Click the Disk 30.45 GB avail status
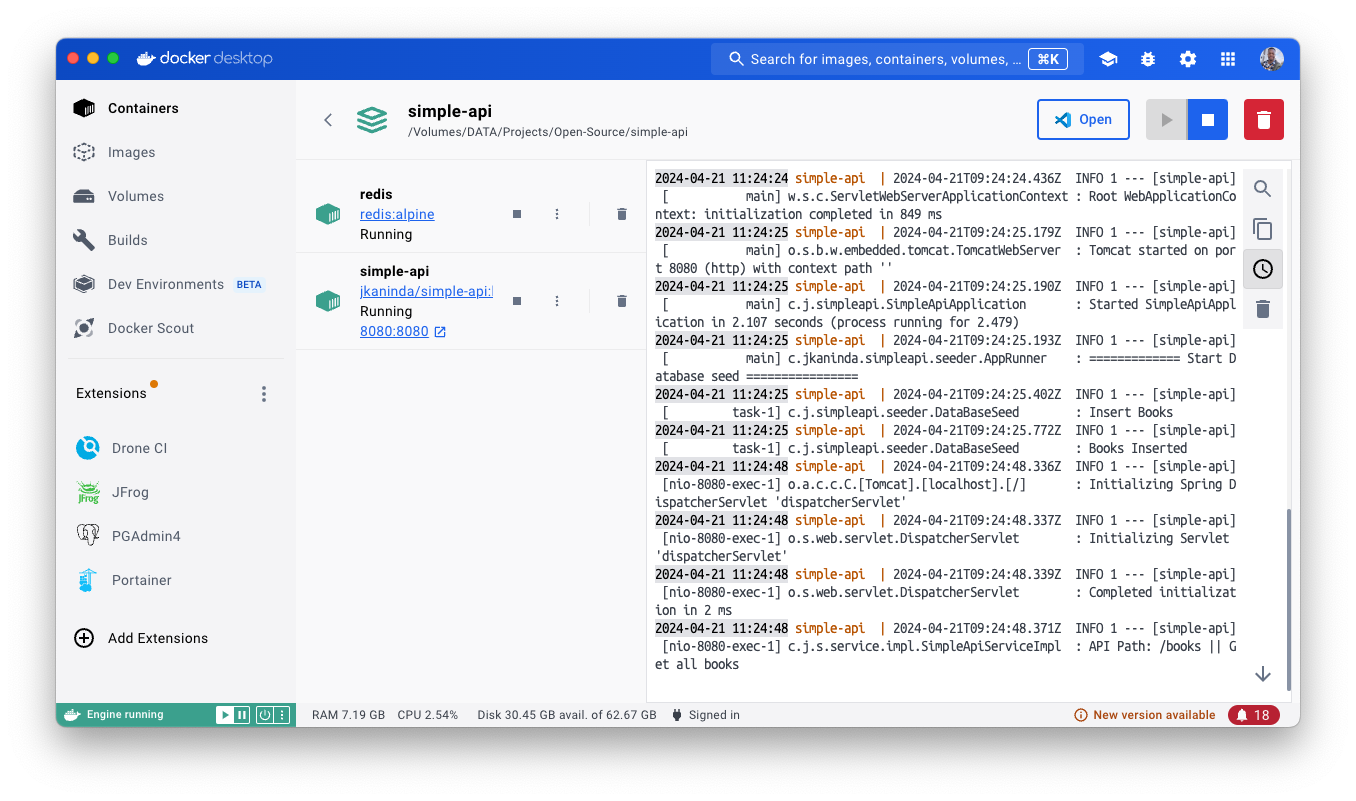The height and width of the screenshot is (801, 1356). pyautogui.click(x=567, y=715)
